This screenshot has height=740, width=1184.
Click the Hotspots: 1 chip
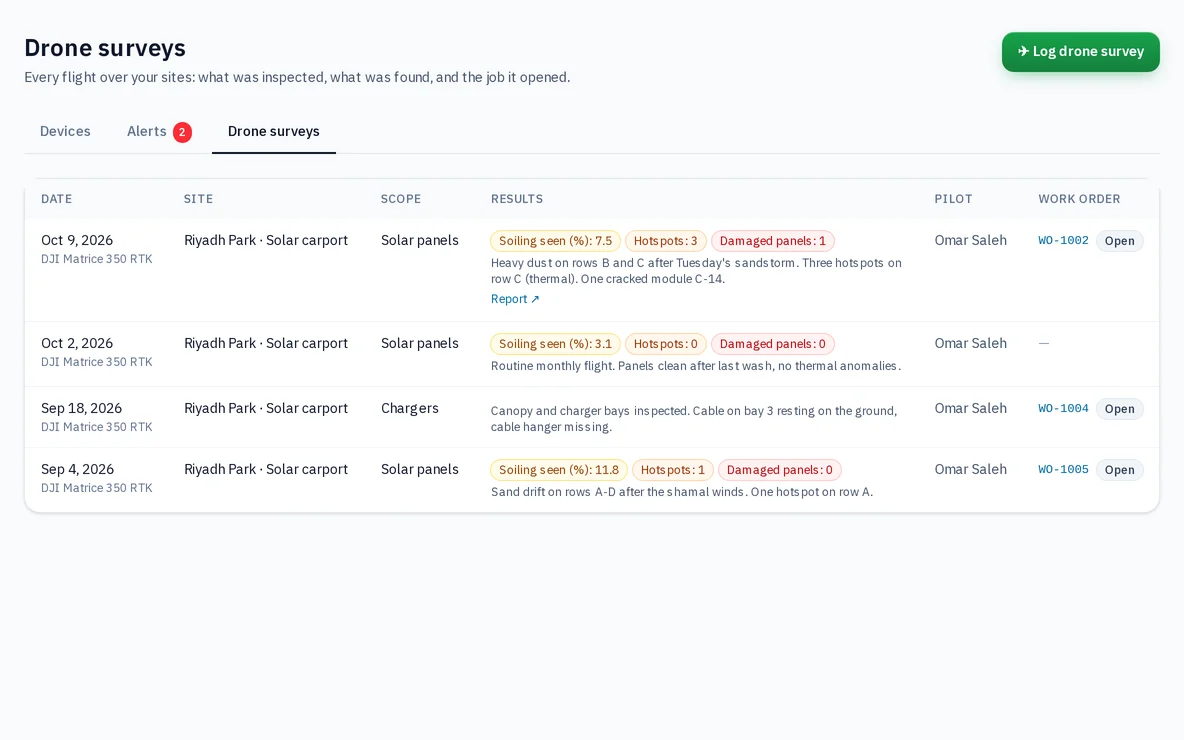673,470
